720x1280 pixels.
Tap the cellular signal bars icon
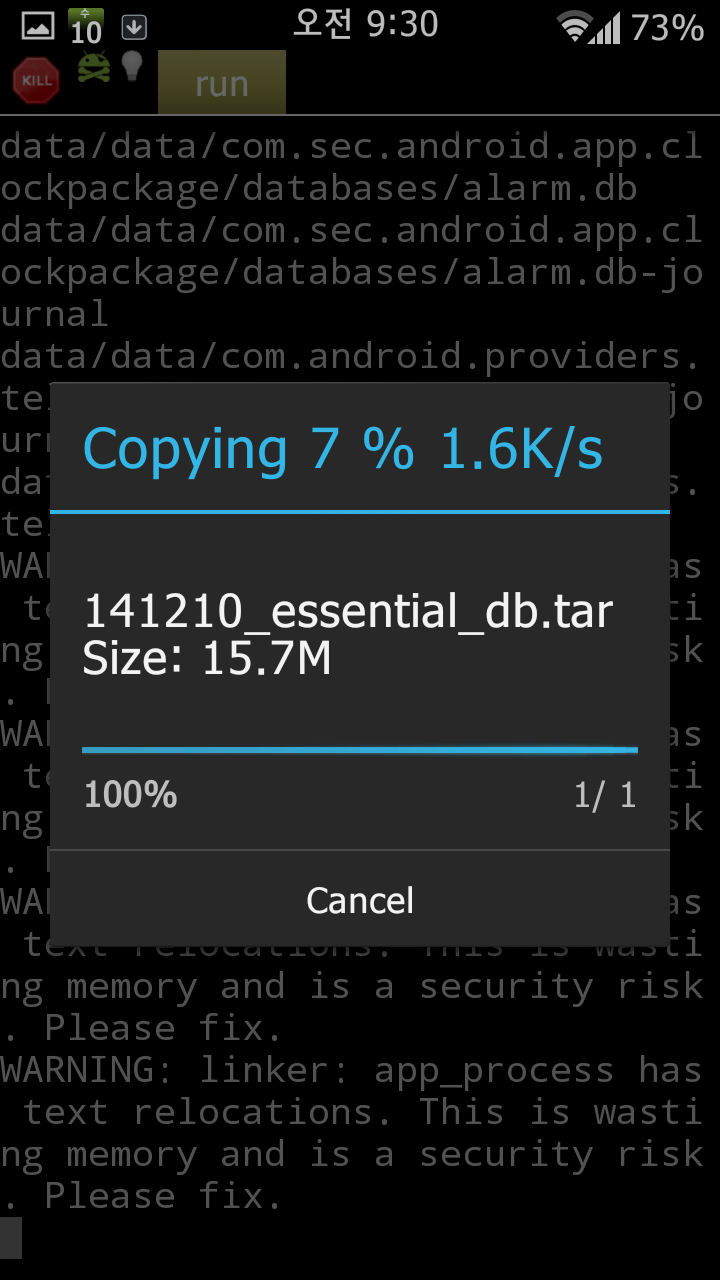coord(605,27)
